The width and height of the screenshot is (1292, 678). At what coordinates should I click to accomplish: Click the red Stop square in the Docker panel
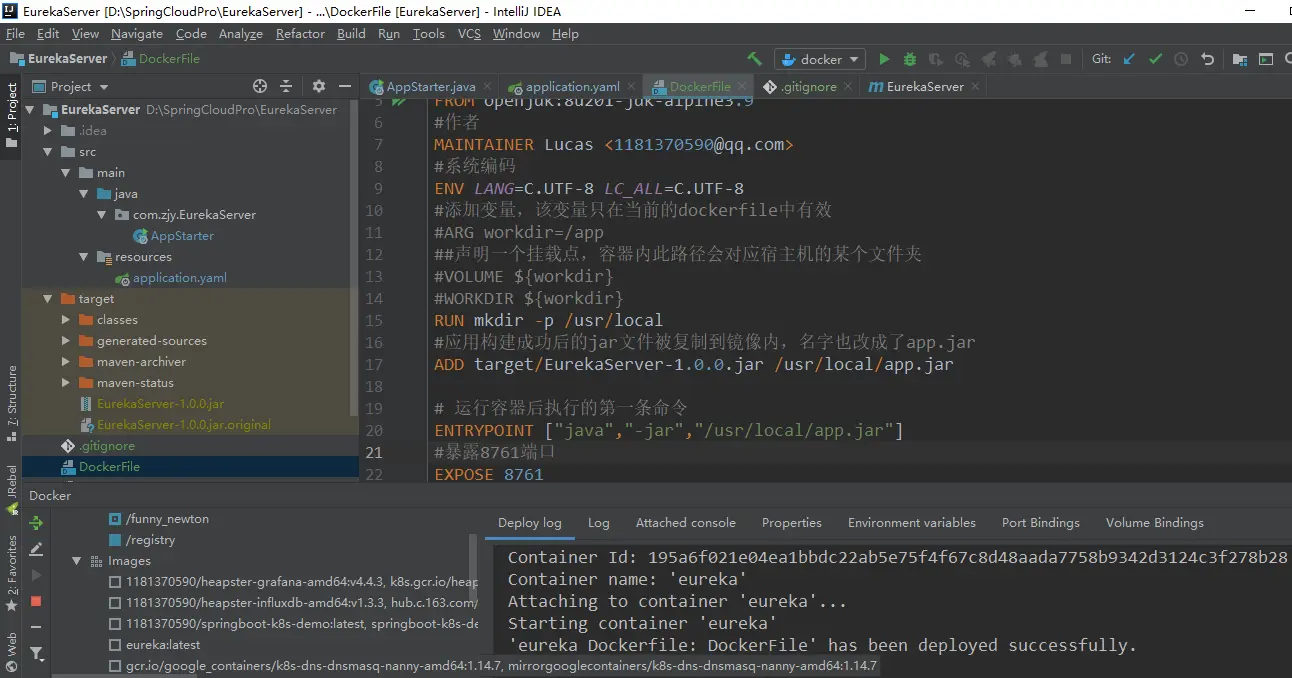pyautogui.click(x=36, y=601)
